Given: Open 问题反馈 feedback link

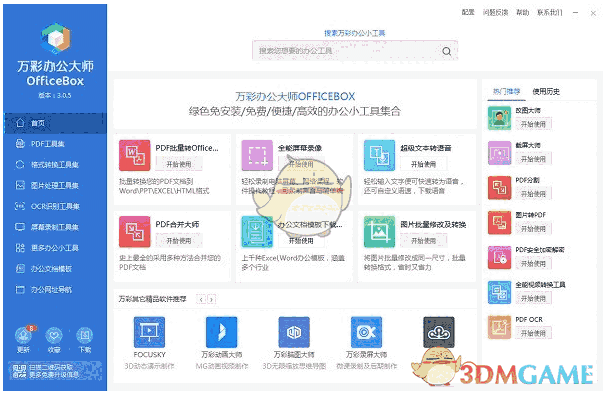Looking at the screenshot, I should point(495,13).
